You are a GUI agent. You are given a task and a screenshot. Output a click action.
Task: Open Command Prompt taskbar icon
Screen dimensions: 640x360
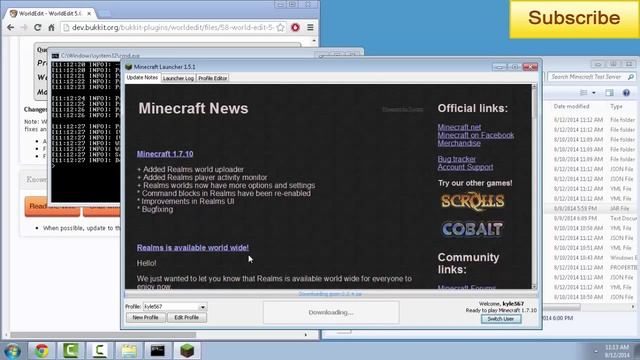tap(158, 351)
